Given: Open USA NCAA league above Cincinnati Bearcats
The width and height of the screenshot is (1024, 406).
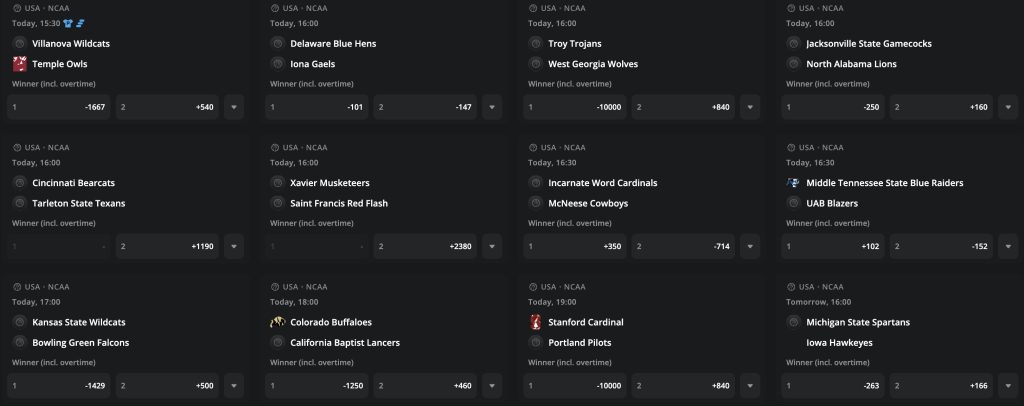Looking at the screenshot, I should point(47,147).
